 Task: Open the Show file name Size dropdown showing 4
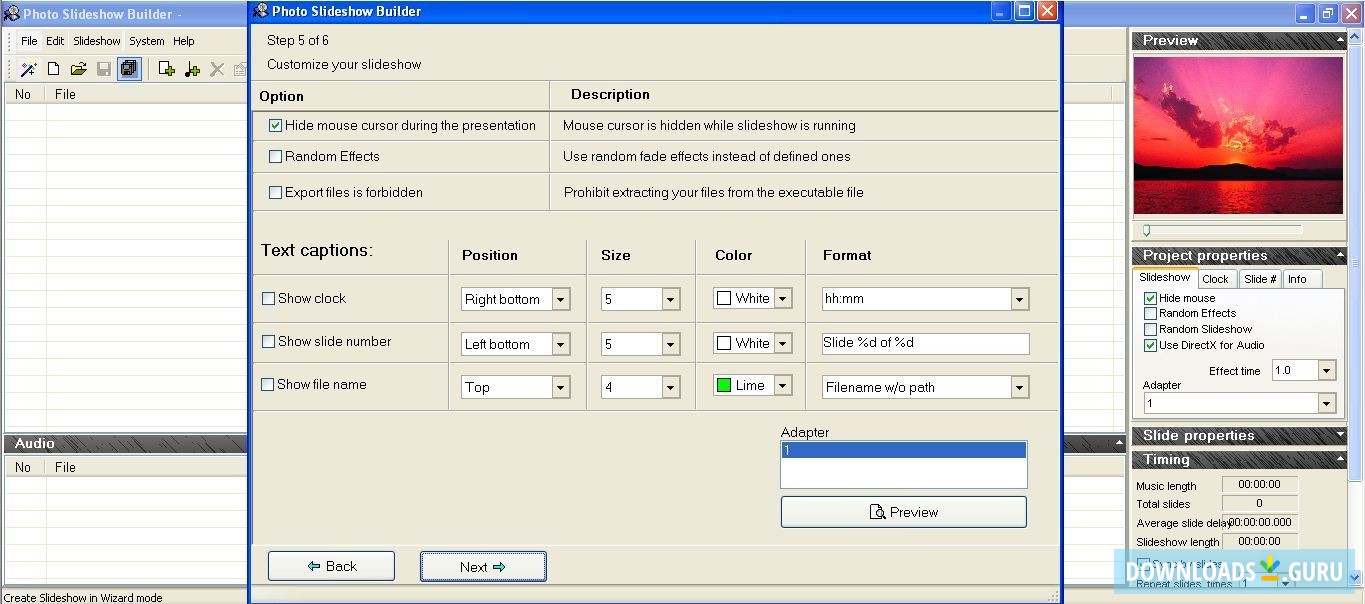(670, 387)
